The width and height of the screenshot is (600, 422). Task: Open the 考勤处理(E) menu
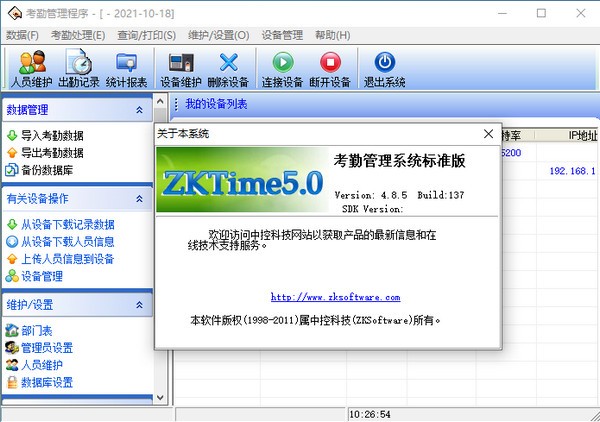[78, 35]
